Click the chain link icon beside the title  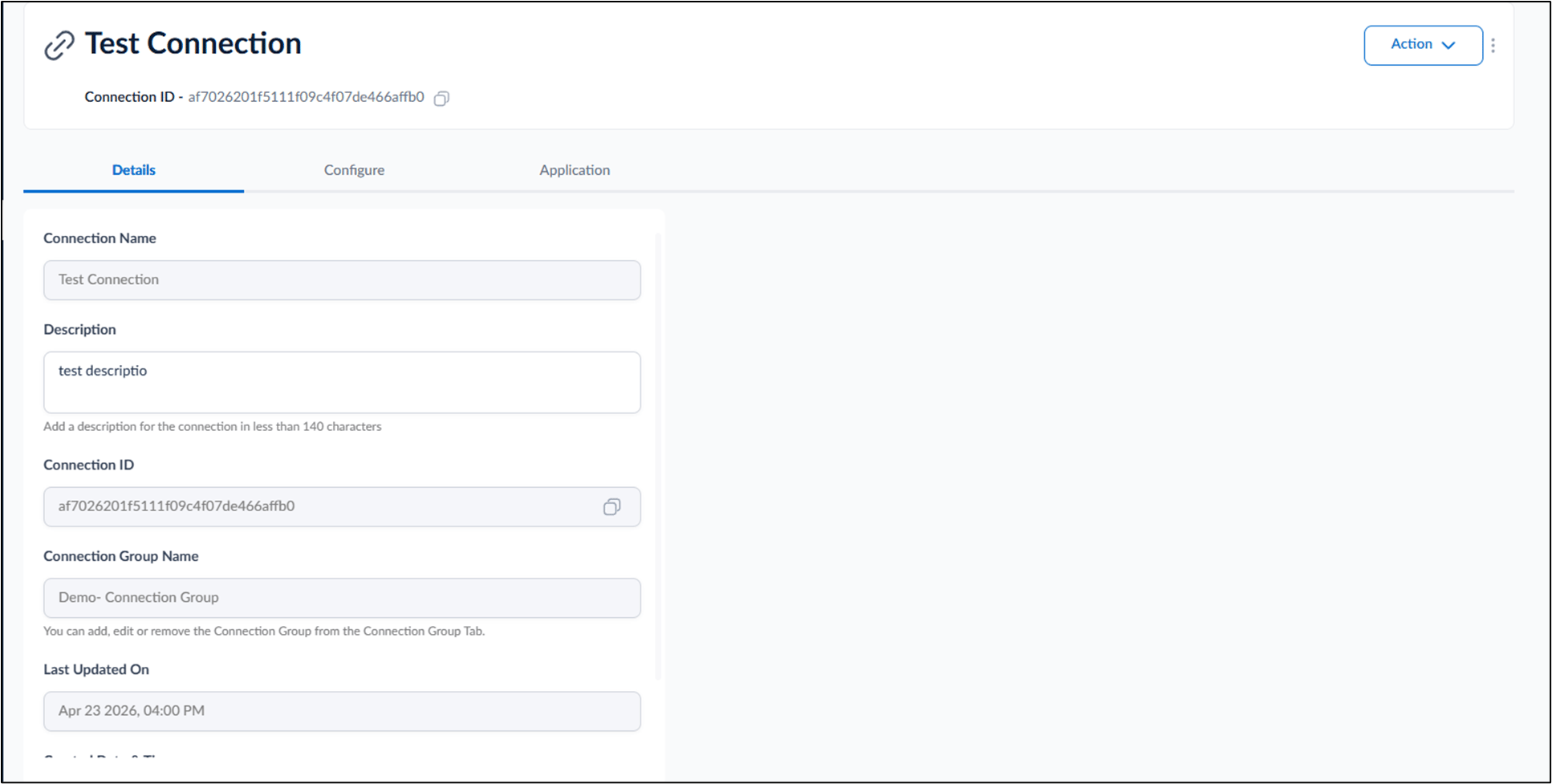pyautogui.click(x=59, y=46)
